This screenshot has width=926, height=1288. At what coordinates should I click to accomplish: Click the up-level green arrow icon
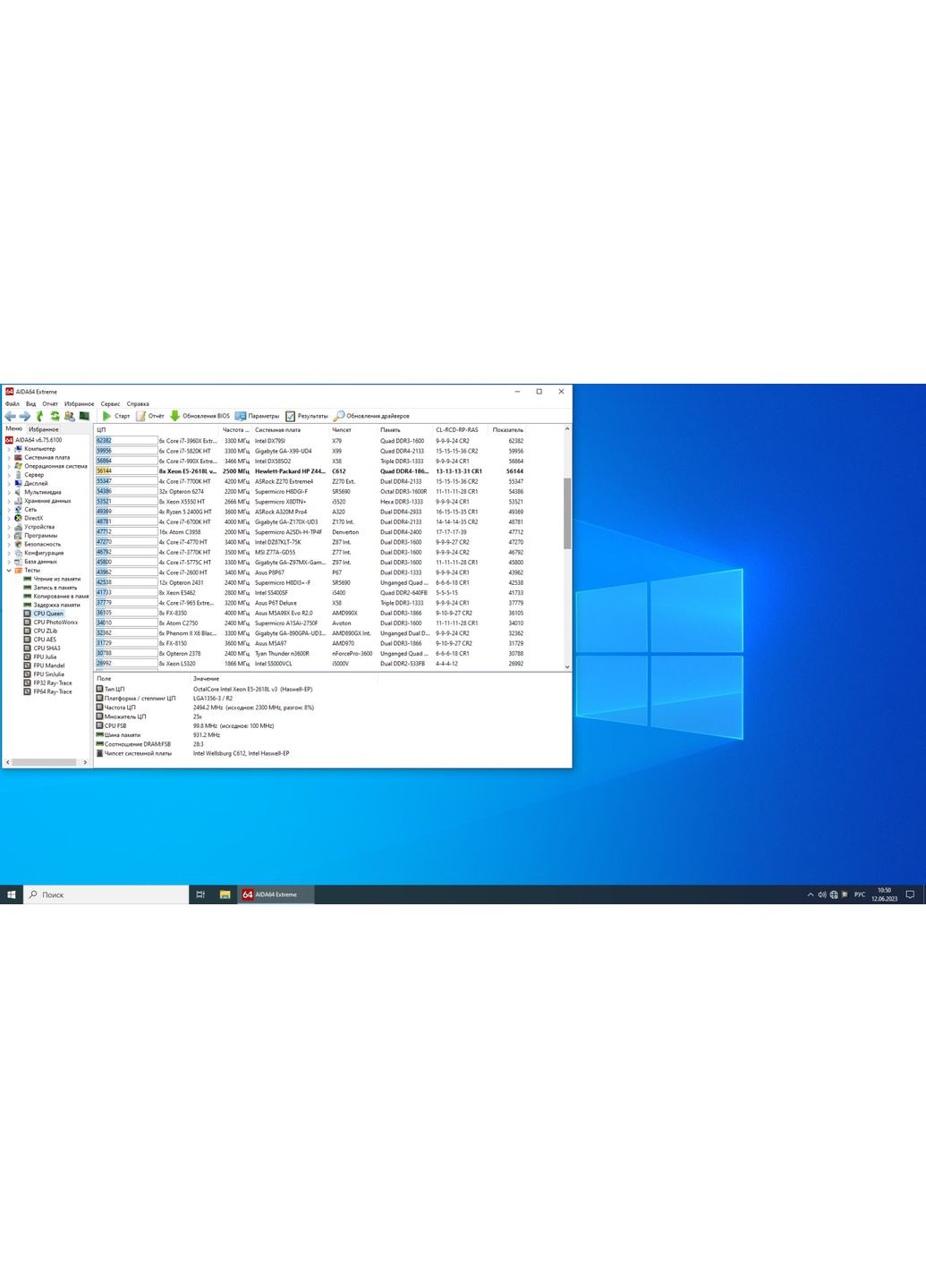[39, 416]
